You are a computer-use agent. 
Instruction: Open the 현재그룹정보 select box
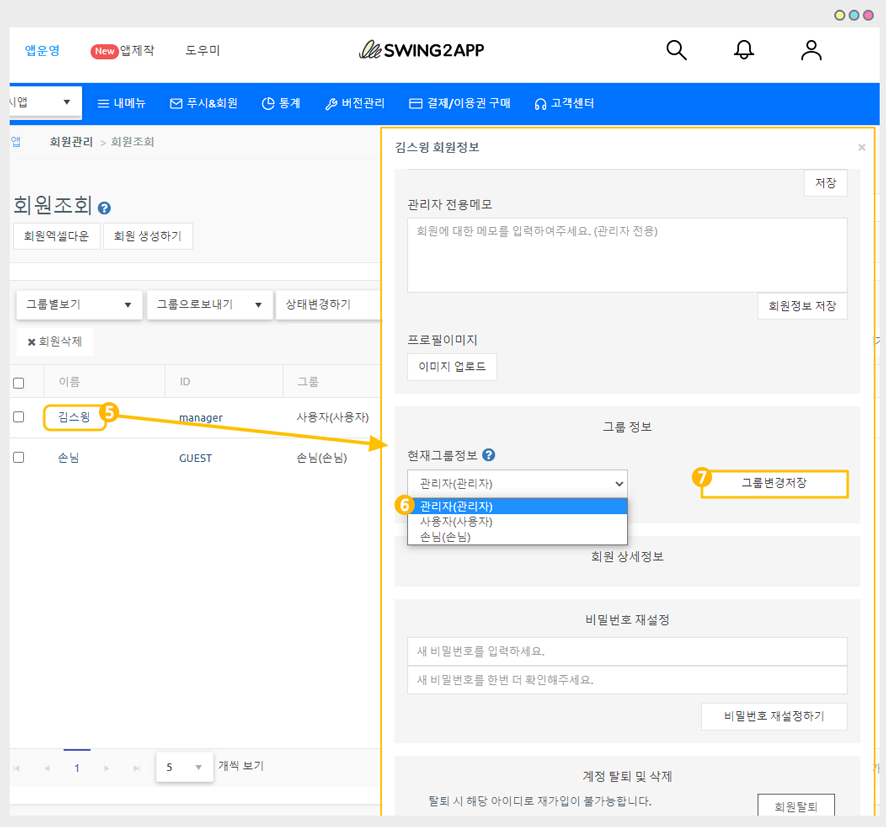pyautogui.click(x=517, y=484)
